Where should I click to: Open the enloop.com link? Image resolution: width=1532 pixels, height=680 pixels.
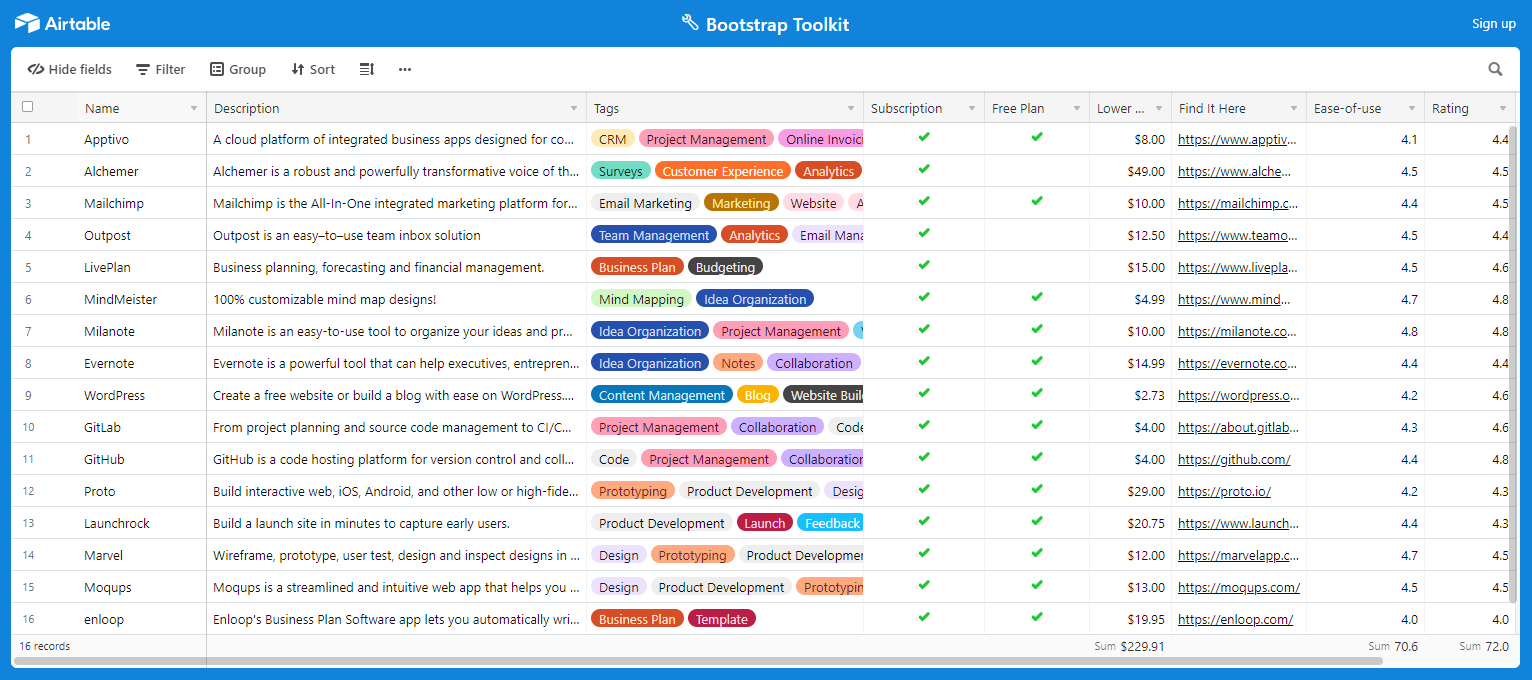(x=1235, y=620)
